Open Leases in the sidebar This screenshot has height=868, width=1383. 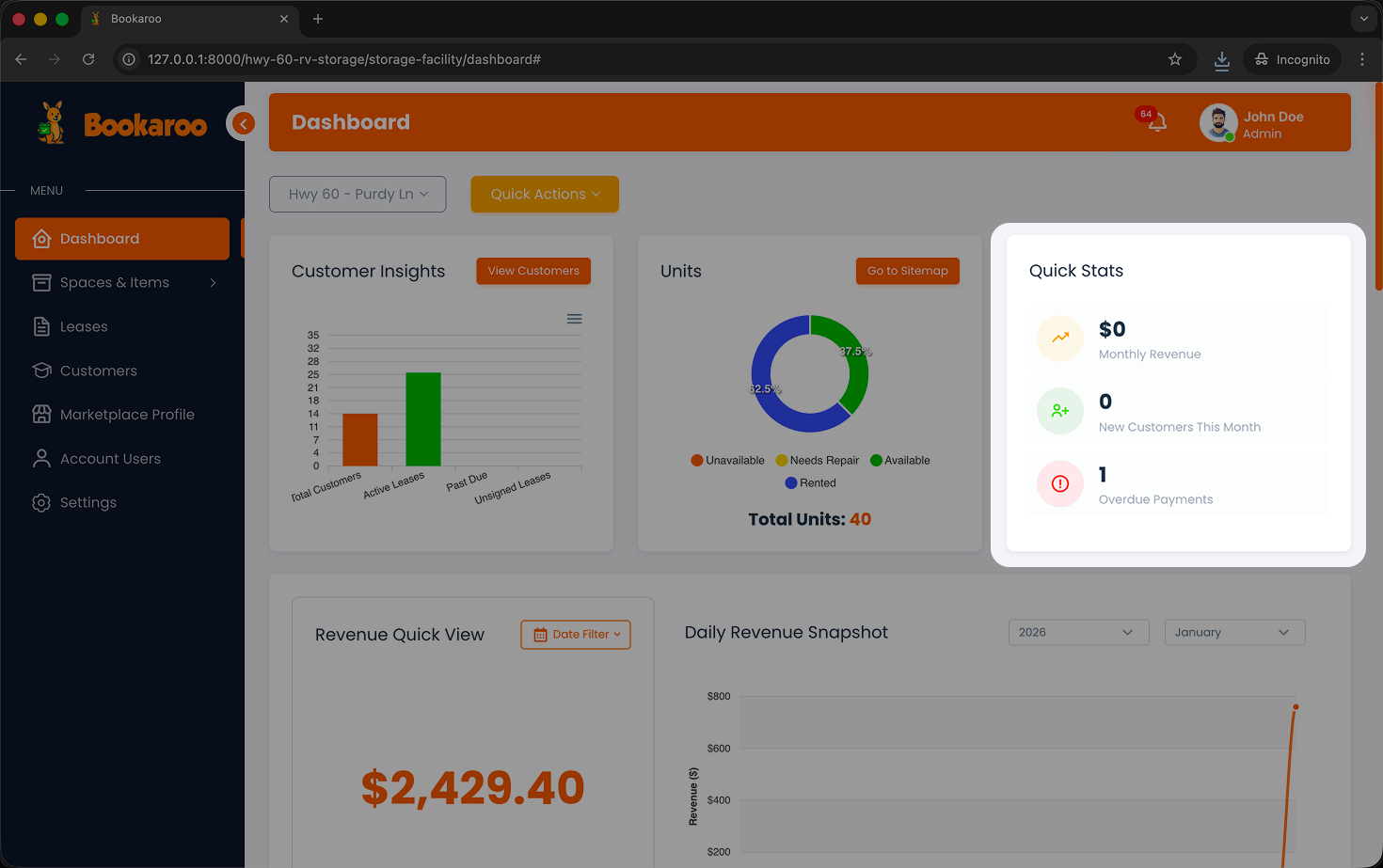tap(84, 327)
